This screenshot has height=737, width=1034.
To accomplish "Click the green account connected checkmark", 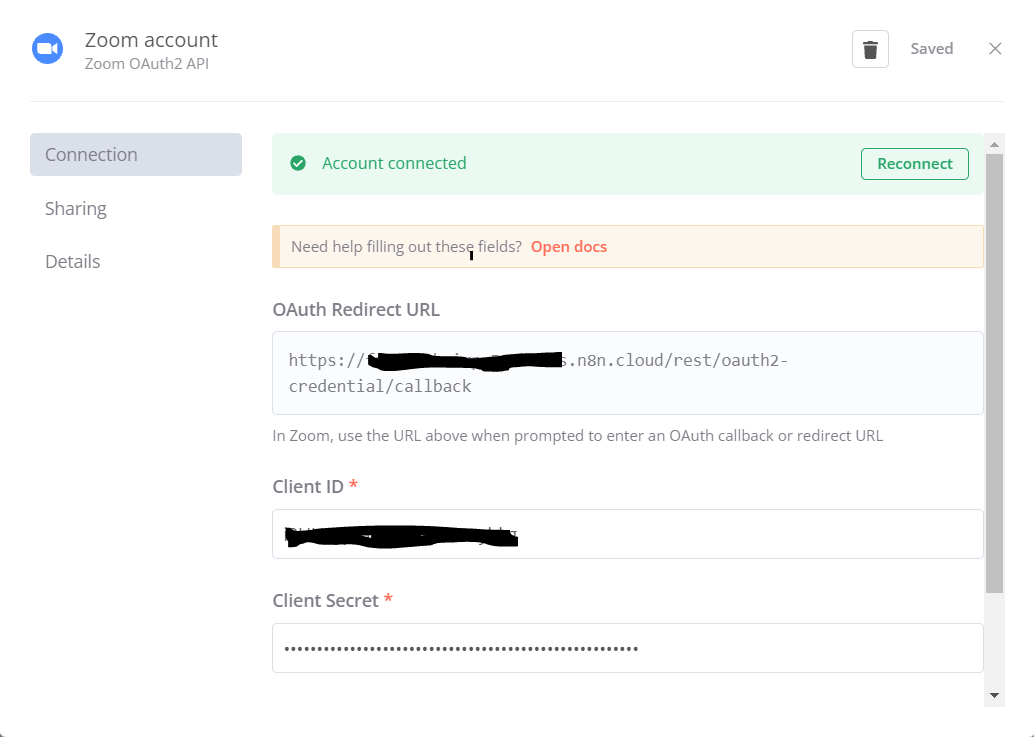I will click(298, 163).
